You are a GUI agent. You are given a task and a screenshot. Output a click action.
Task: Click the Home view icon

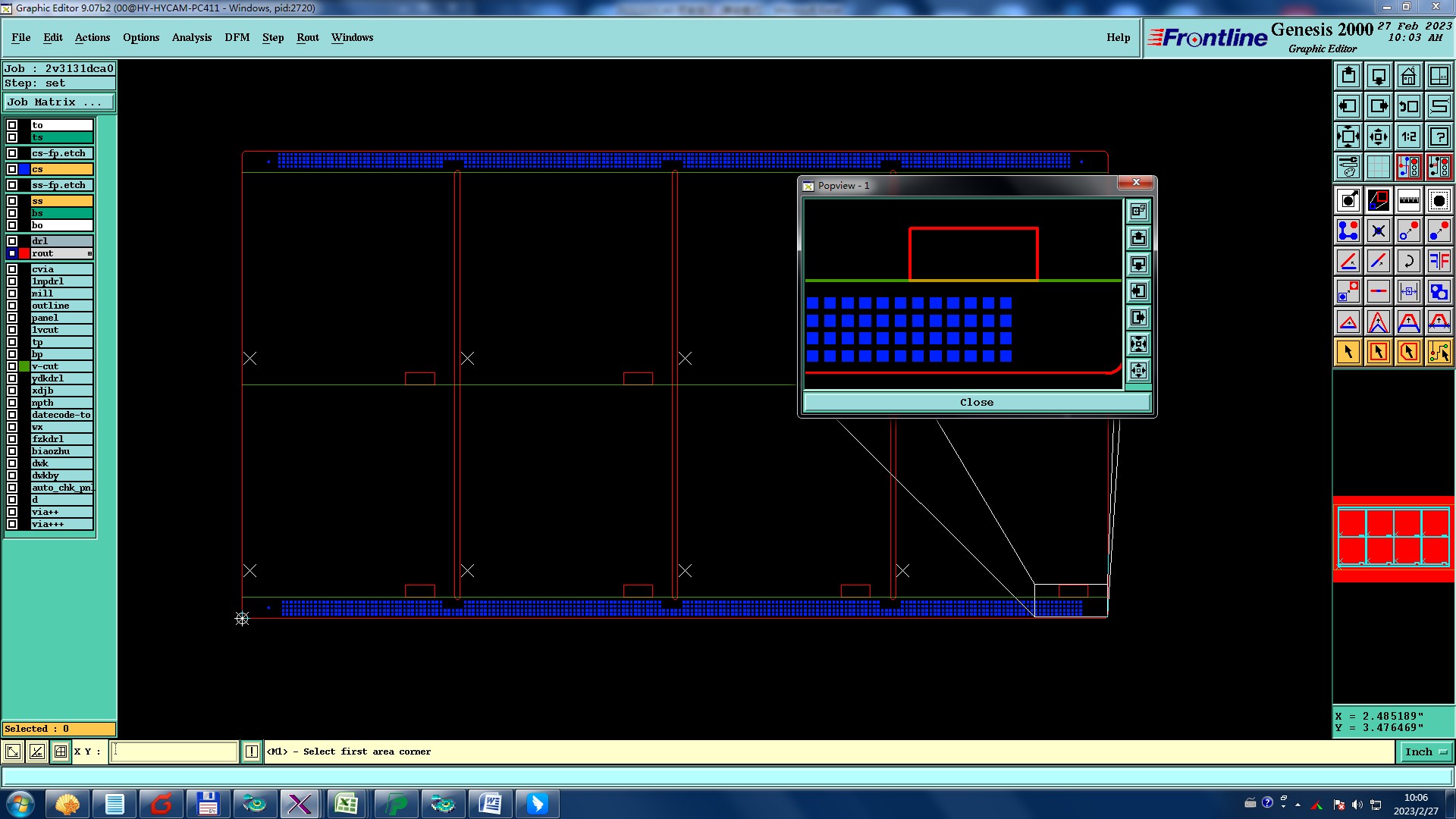tap(1408, 76)
